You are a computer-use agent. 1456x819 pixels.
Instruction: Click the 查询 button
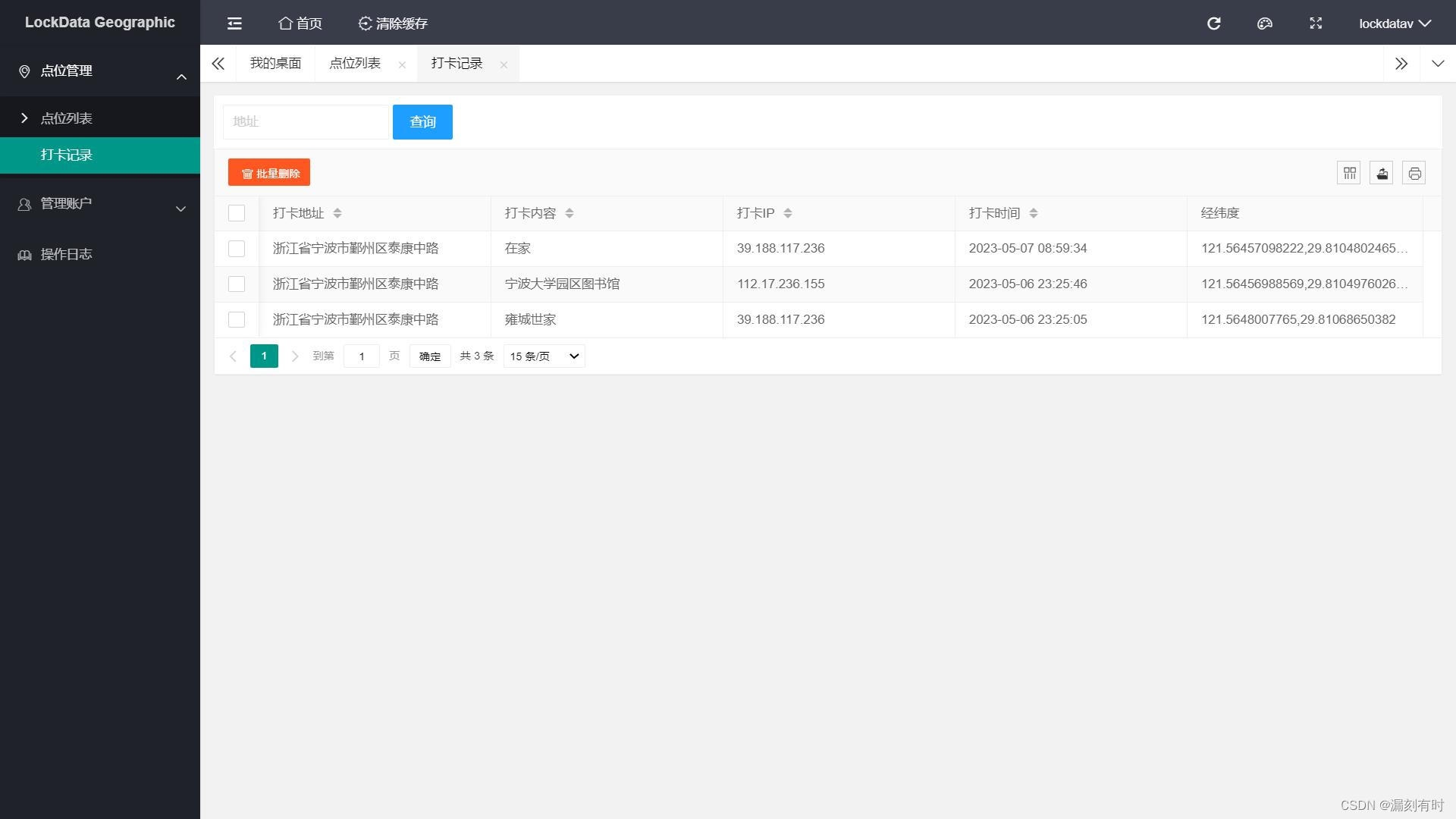[422, 122]
